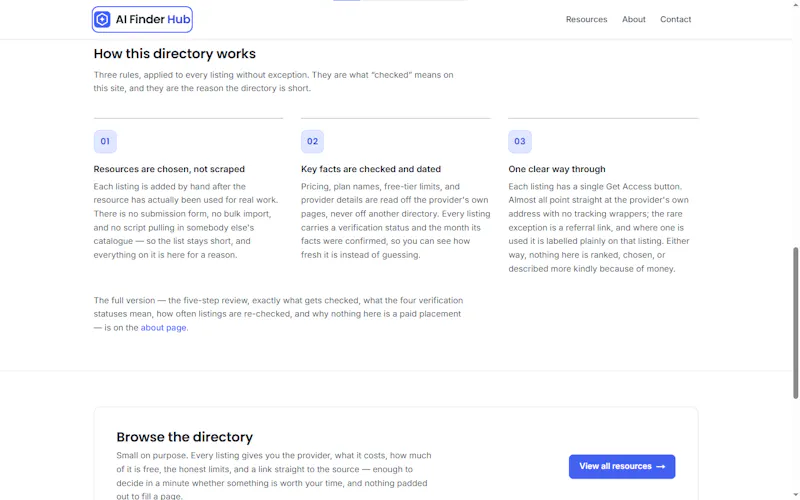
Task: Follow the 'about page' inline link
Action: [x=163, y=328]
